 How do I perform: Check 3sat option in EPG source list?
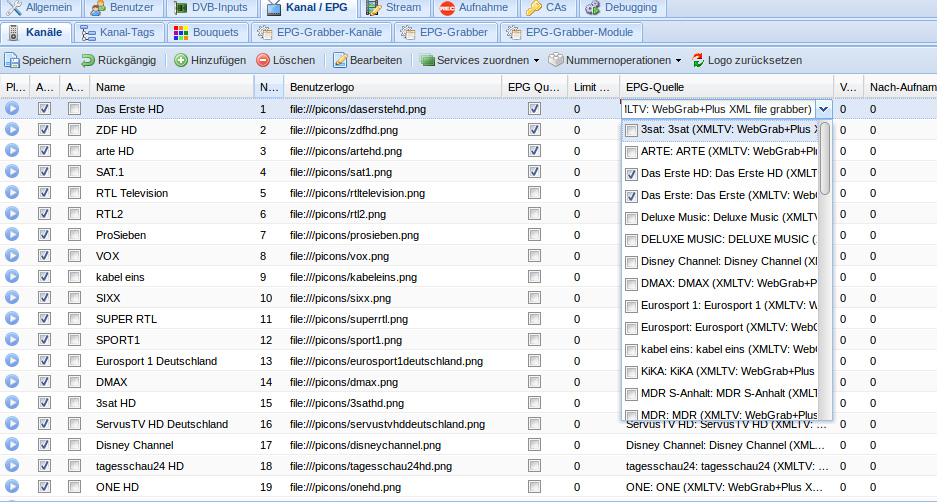tap(631, 130)
